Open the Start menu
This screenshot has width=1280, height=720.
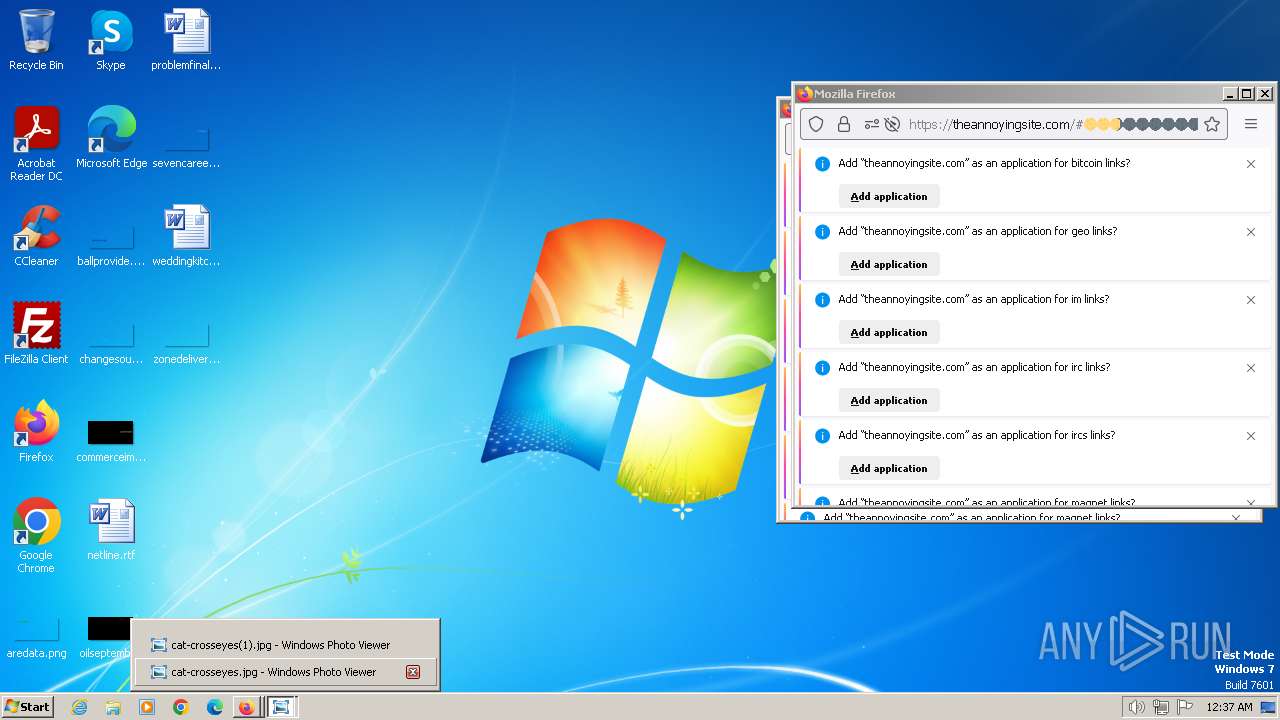click(27, 707)
